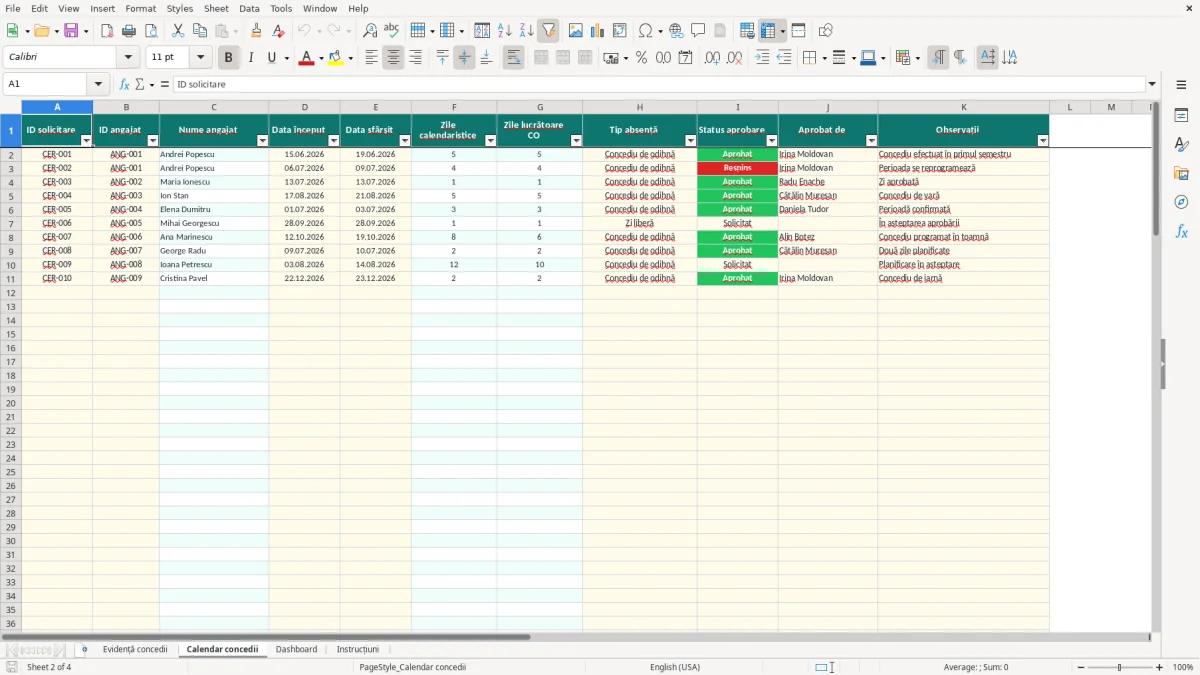Switch to Instrucțiuni sheet tab

pyautogui.click(x=358, y=649)
